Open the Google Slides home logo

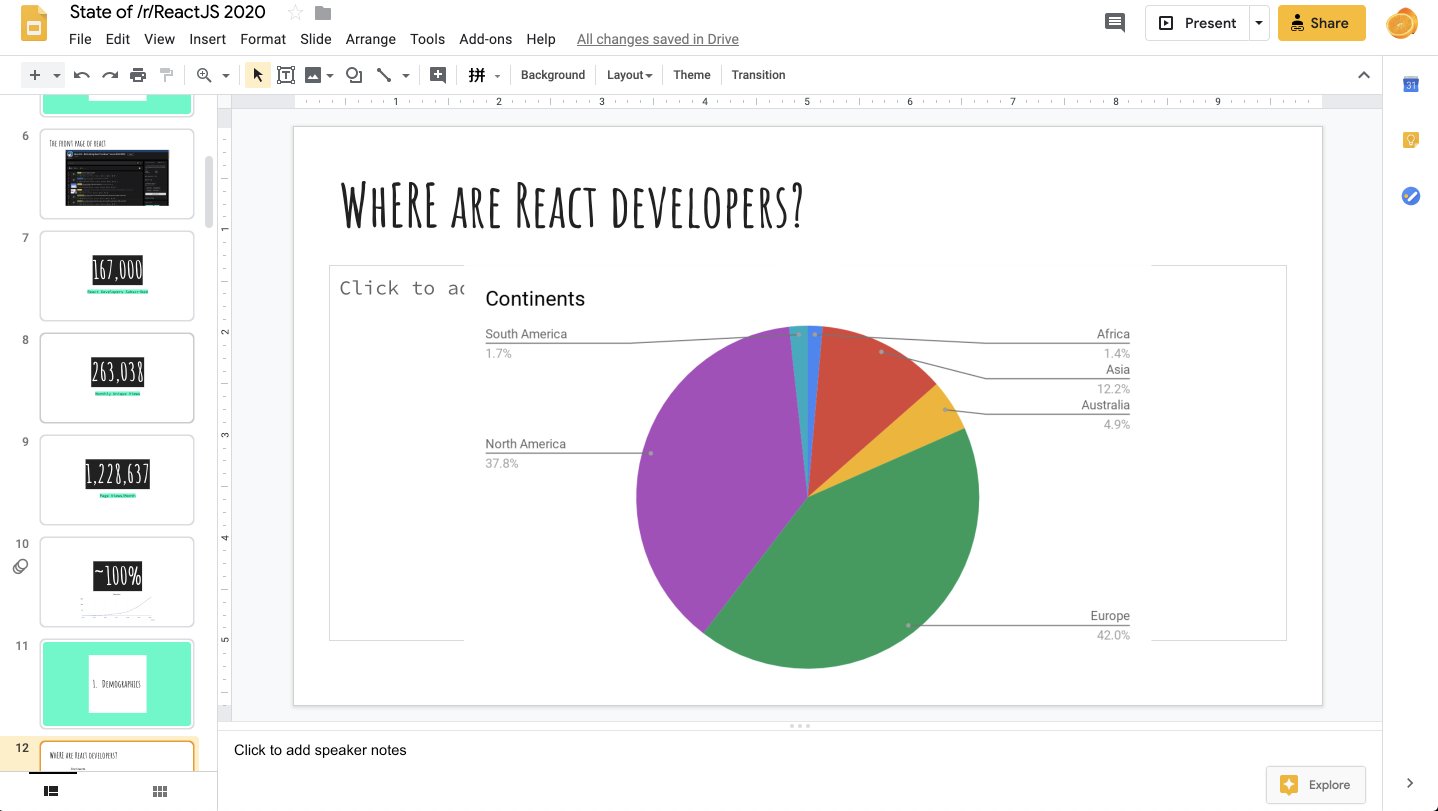[34, 24]
